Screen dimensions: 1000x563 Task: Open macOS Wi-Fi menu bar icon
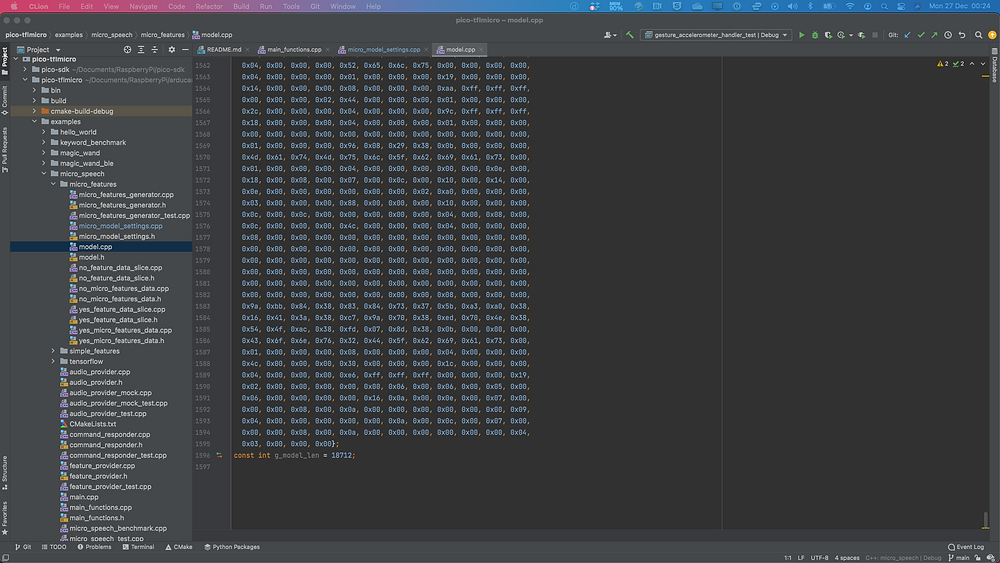tap(849, 6)
